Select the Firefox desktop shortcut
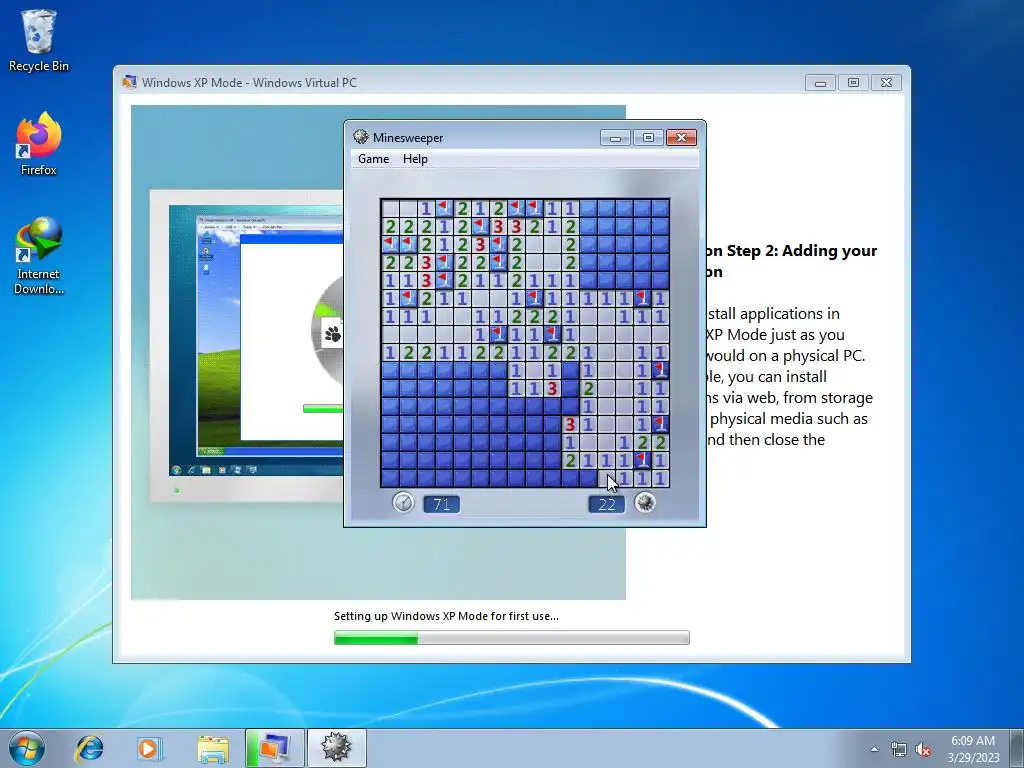Viewport: 1024px width, 768px height. (39, 144)
